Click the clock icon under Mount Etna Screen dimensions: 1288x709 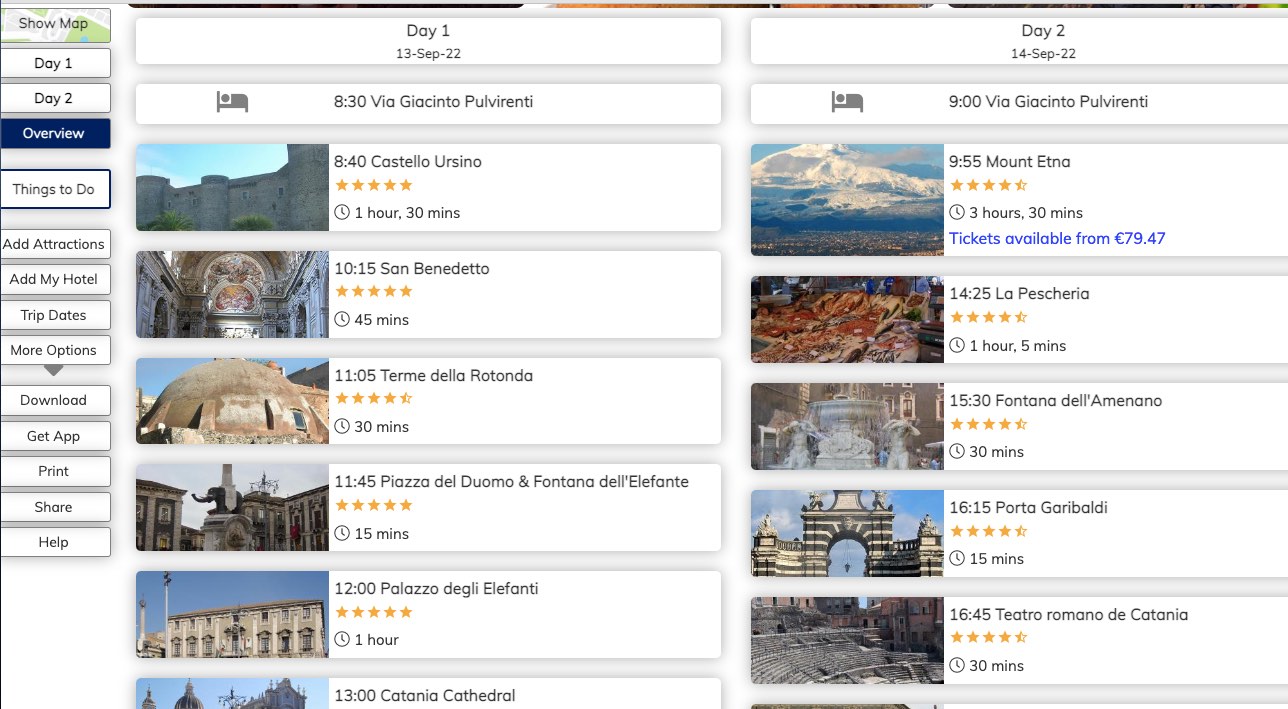[x=957, y=213]
